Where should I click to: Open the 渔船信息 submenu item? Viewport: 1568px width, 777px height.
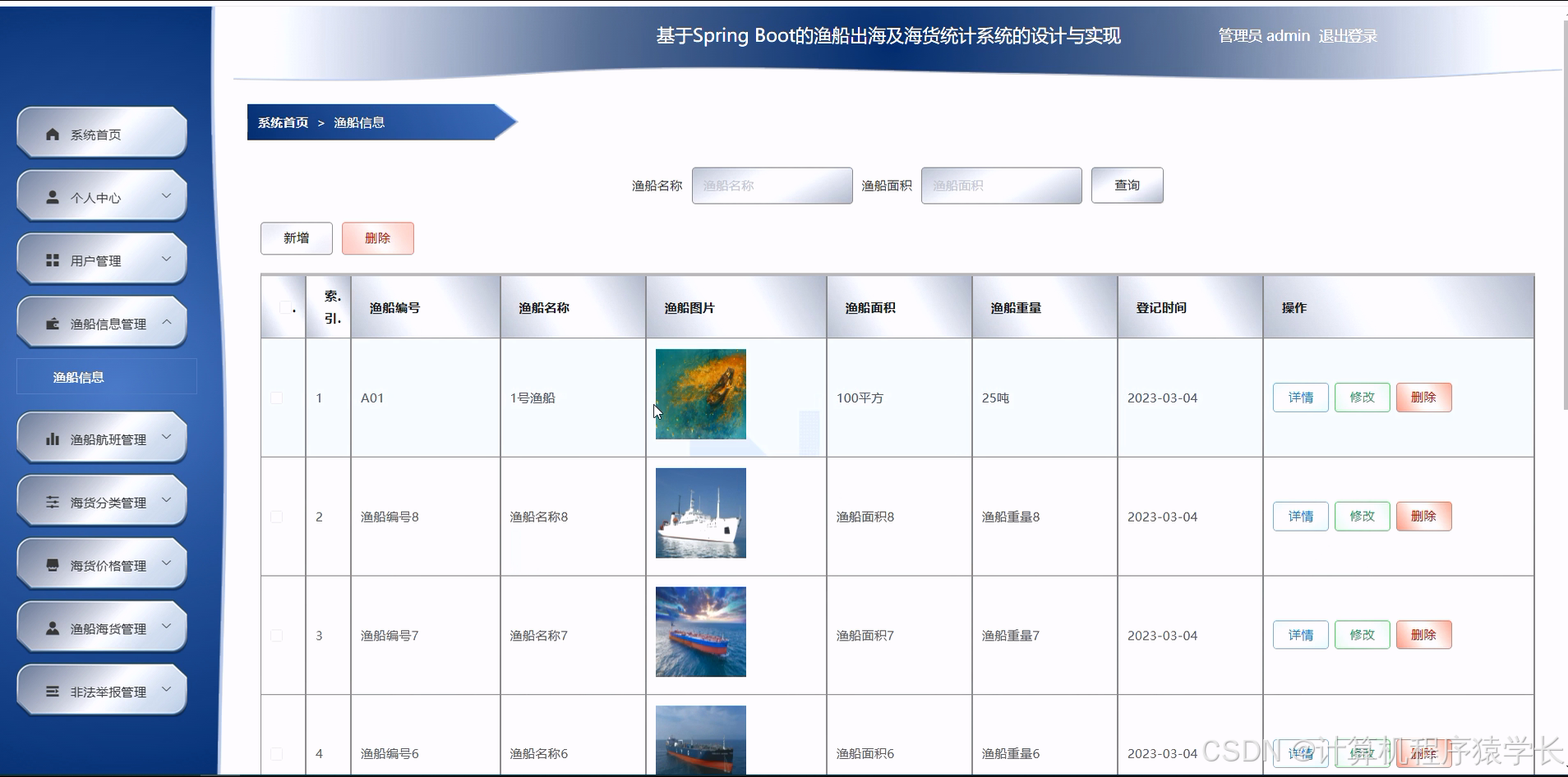[x=78, y=376]
